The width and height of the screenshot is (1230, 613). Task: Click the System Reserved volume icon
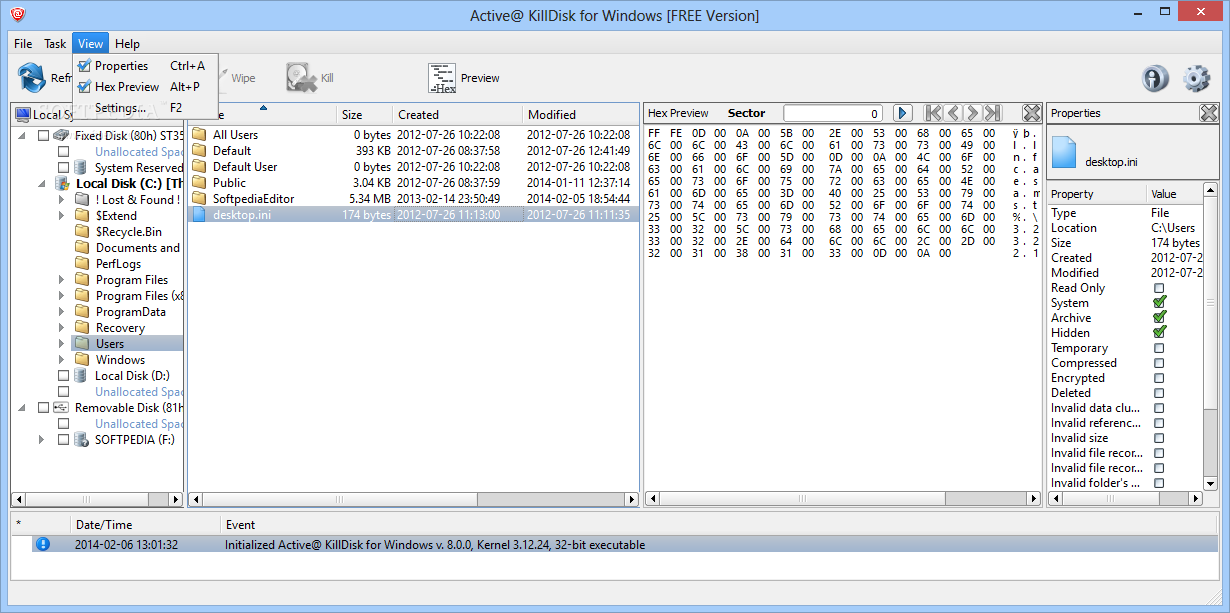click(82, 167)
